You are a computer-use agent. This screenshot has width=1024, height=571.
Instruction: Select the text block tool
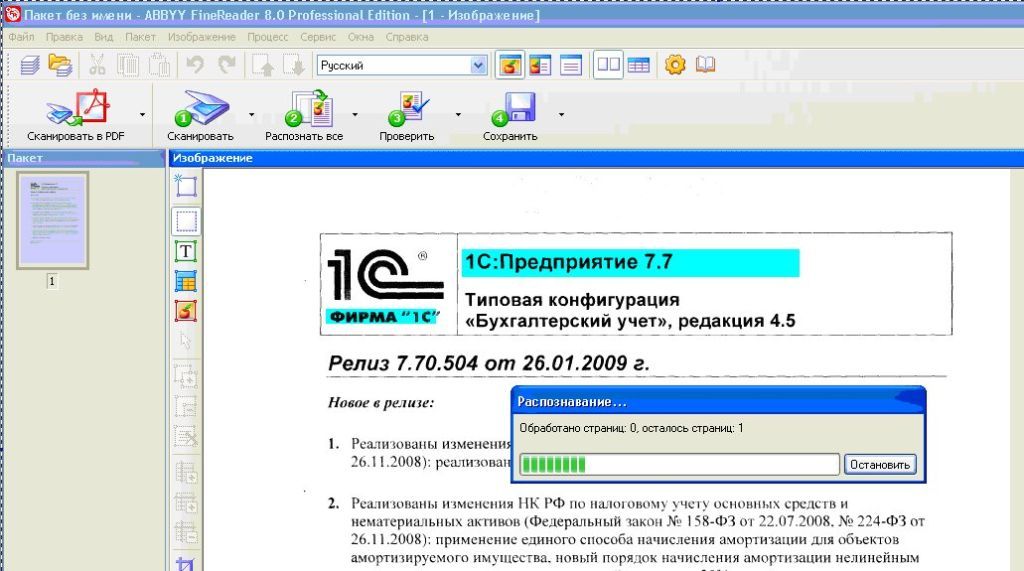click(x=186, y=251)
